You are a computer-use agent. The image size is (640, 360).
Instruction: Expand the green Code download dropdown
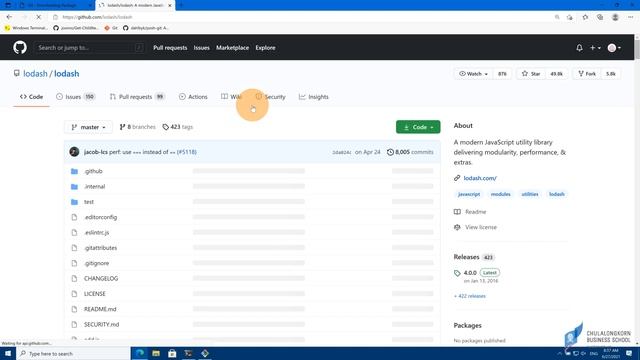418,127
